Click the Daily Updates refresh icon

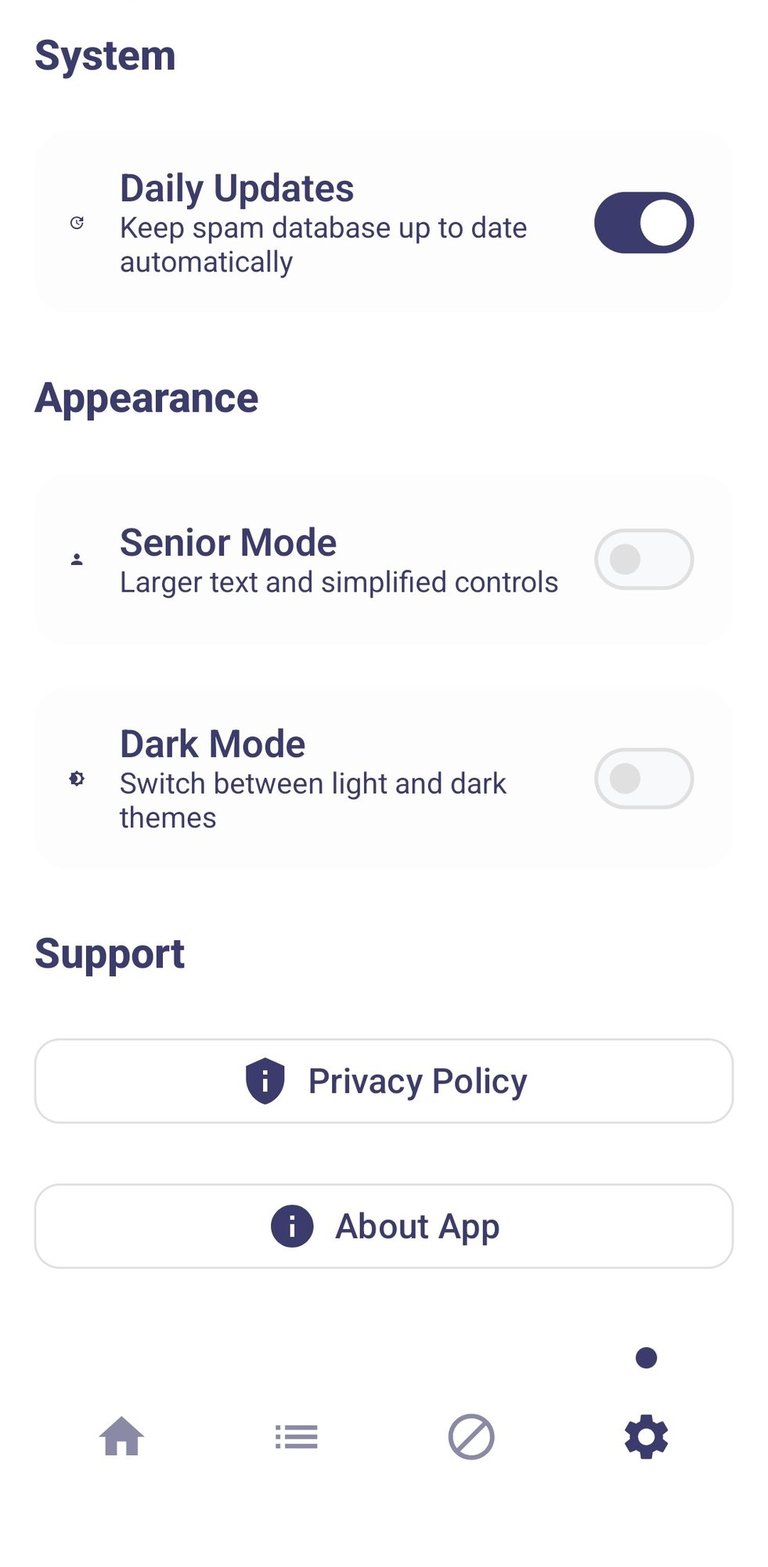point(77,223)
